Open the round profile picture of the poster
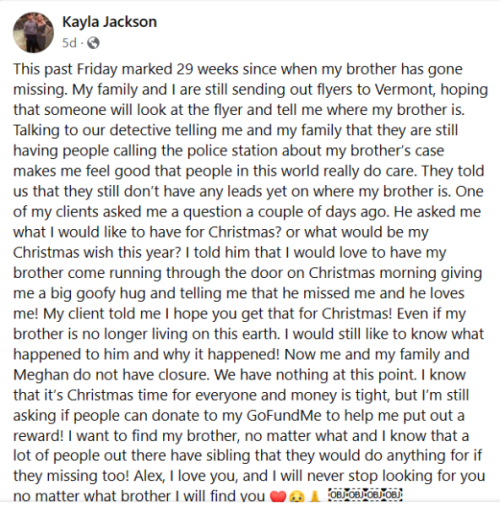 pos(33,32)
